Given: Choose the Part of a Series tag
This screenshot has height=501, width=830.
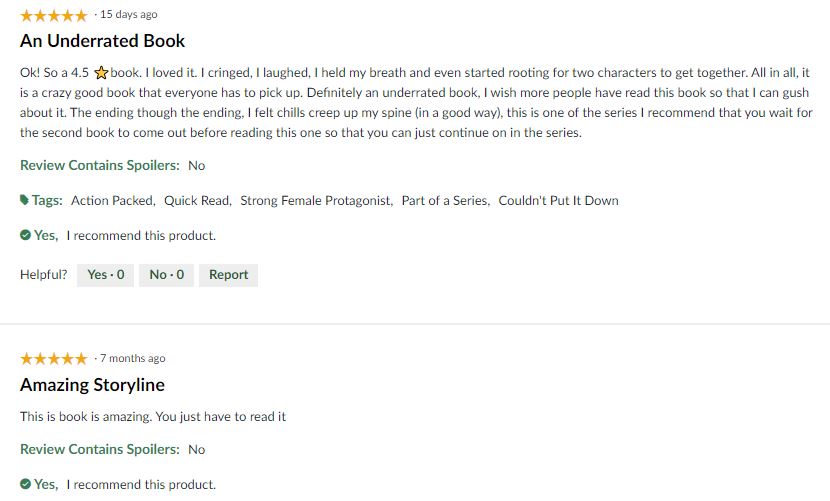Looking at the screenshot, I should coord(445,201).
